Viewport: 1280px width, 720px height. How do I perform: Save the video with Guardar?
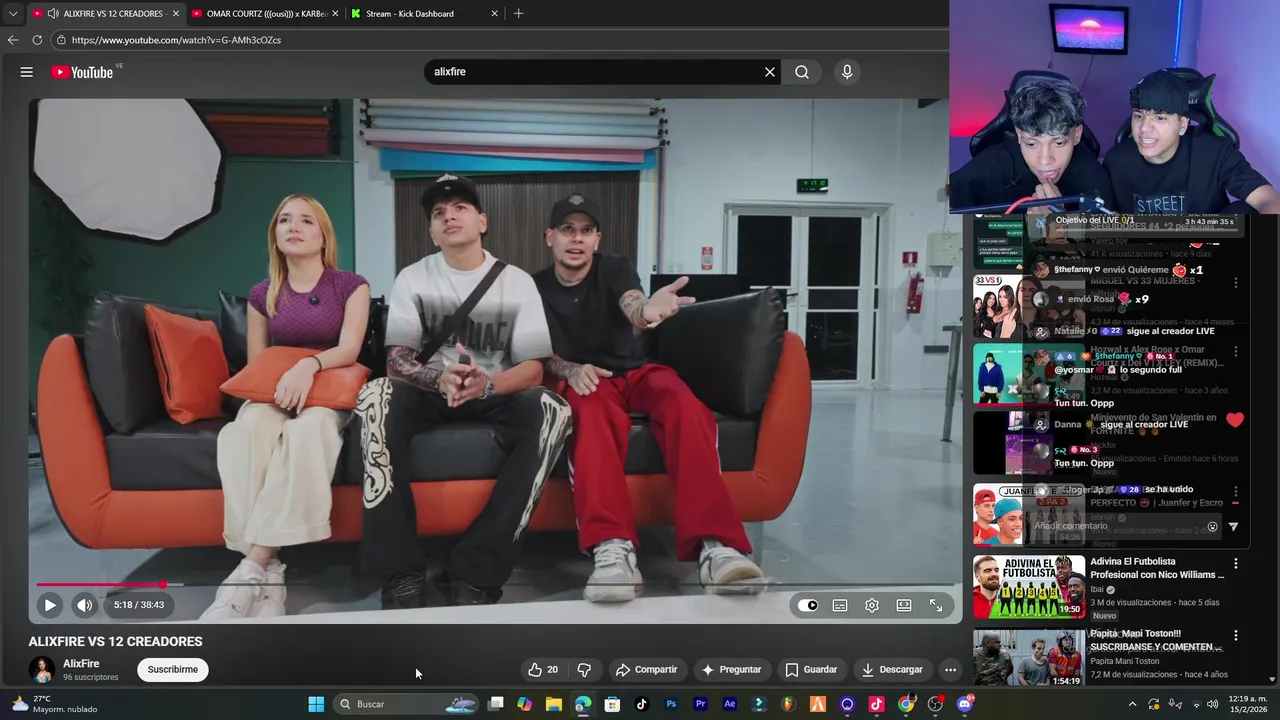[811, 670]
